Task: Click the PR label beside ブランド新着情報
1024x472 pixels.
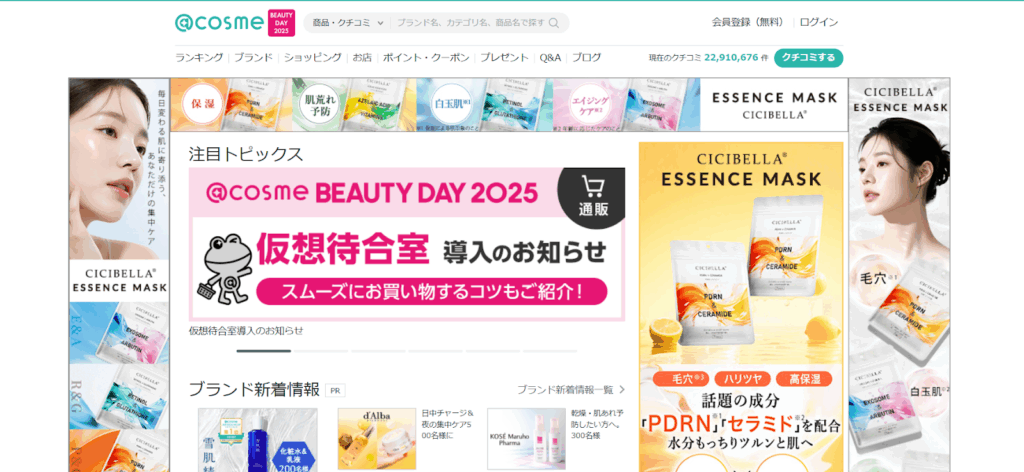Action: pyautogui.click(x=335, y=390)
